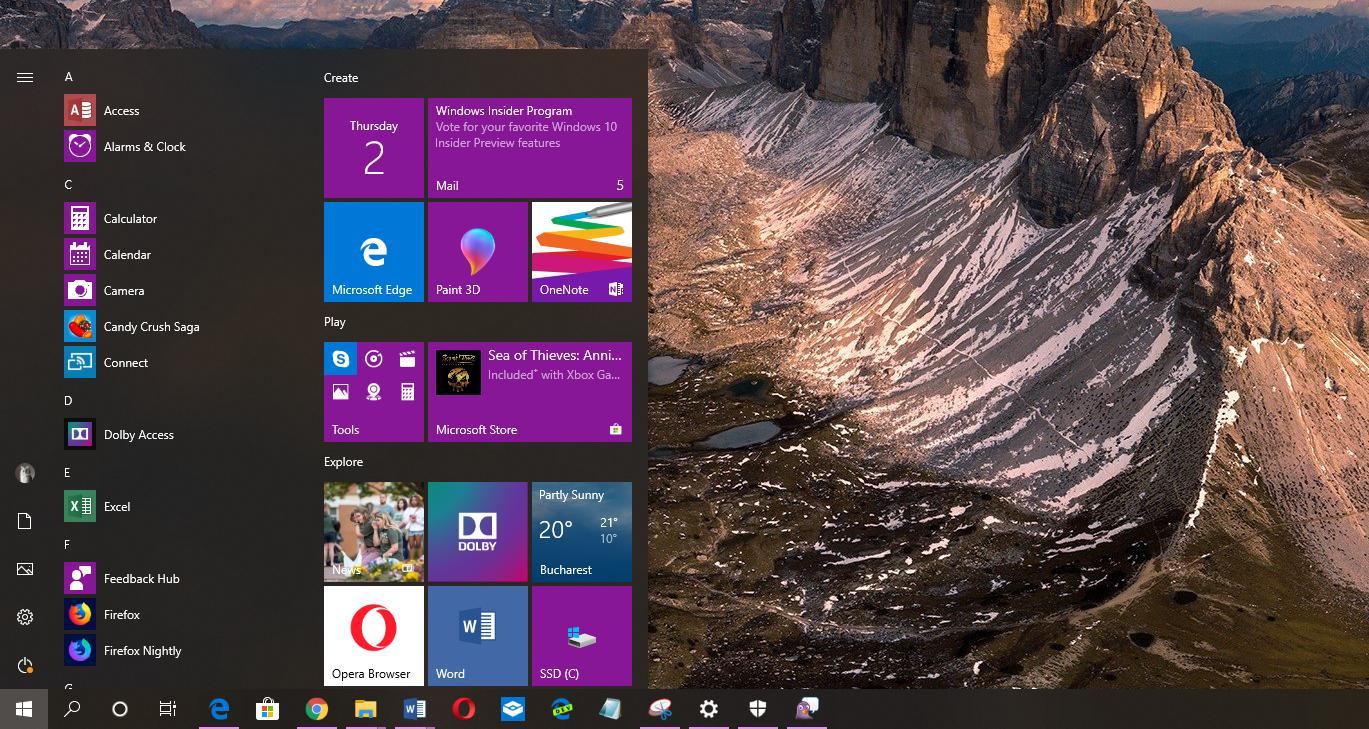Image resolution: width=1369 pixels, height=729 pixels.
Task: Switch to Edge on the taskbar
Action: [219, 709]
